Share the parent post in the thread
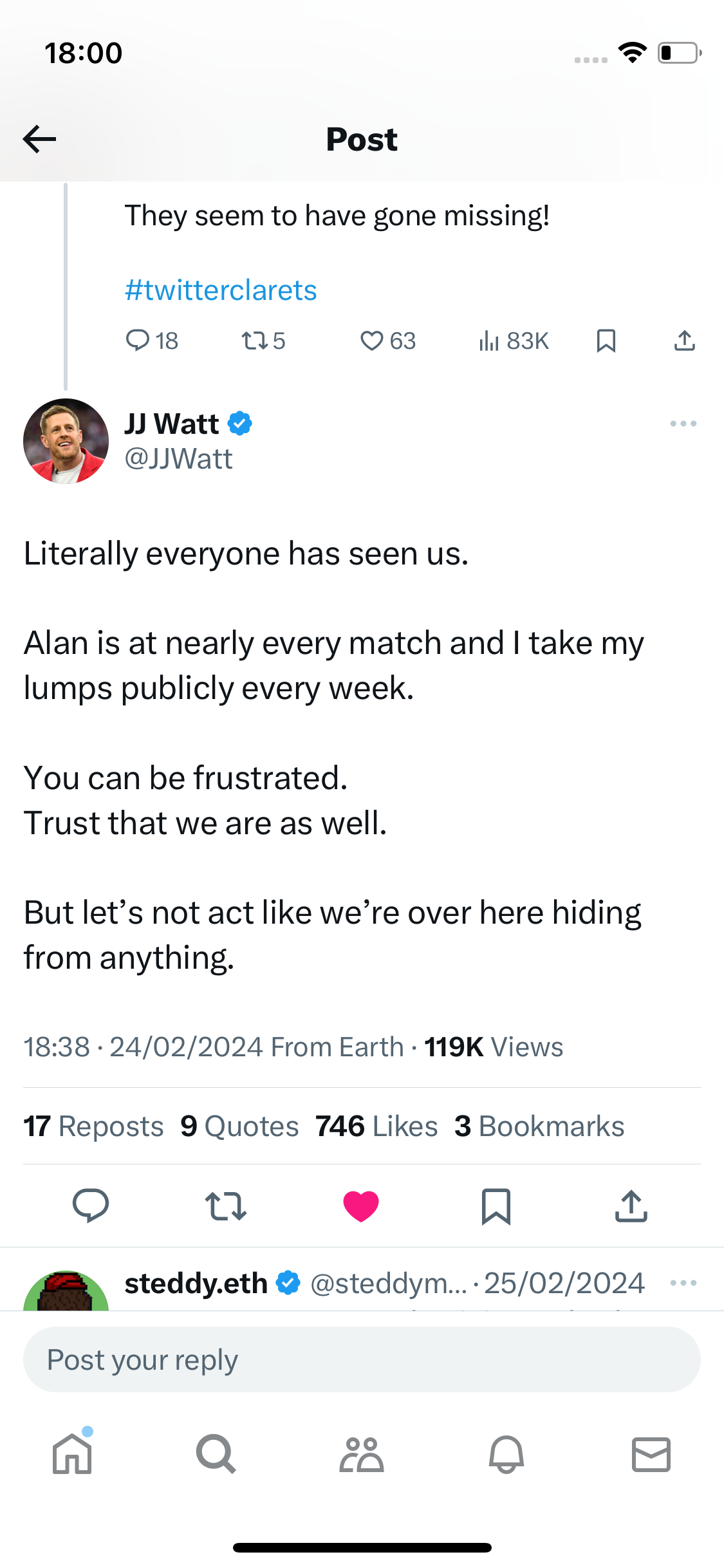Screen dimensions: 724x1568 684,341
